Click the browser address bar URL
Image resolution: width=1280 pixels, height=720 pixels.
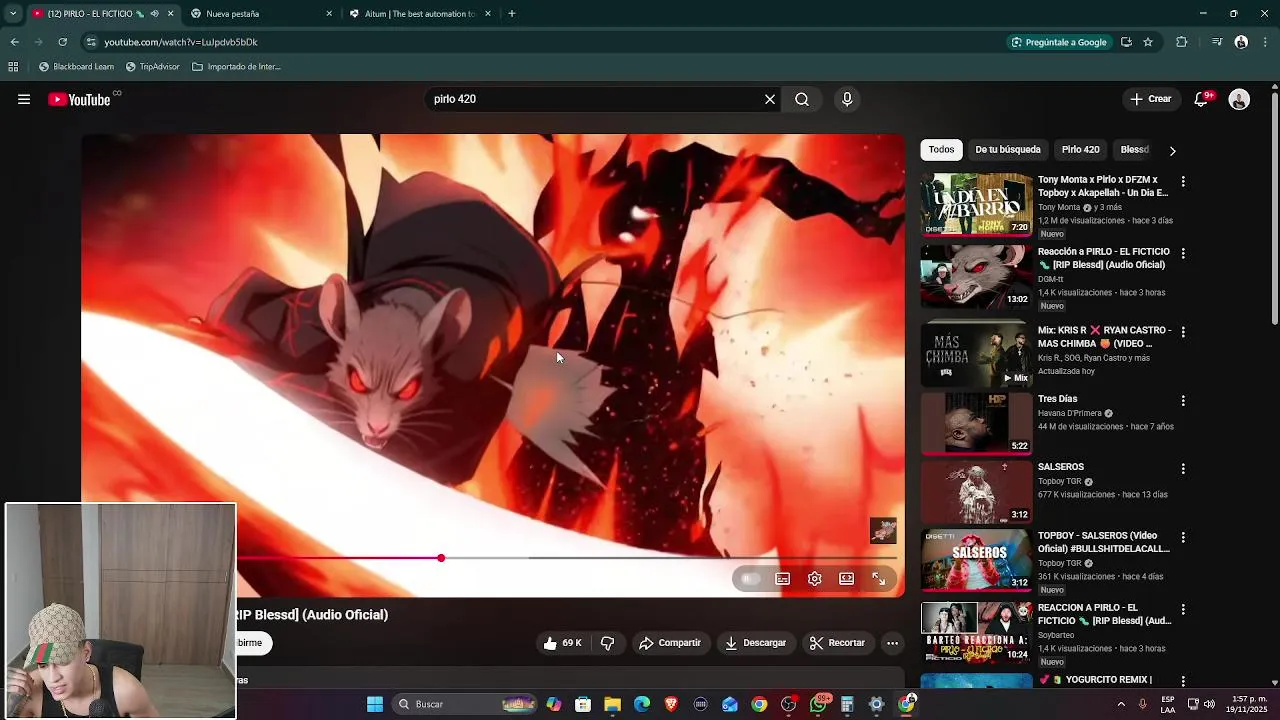click(181, 42)
